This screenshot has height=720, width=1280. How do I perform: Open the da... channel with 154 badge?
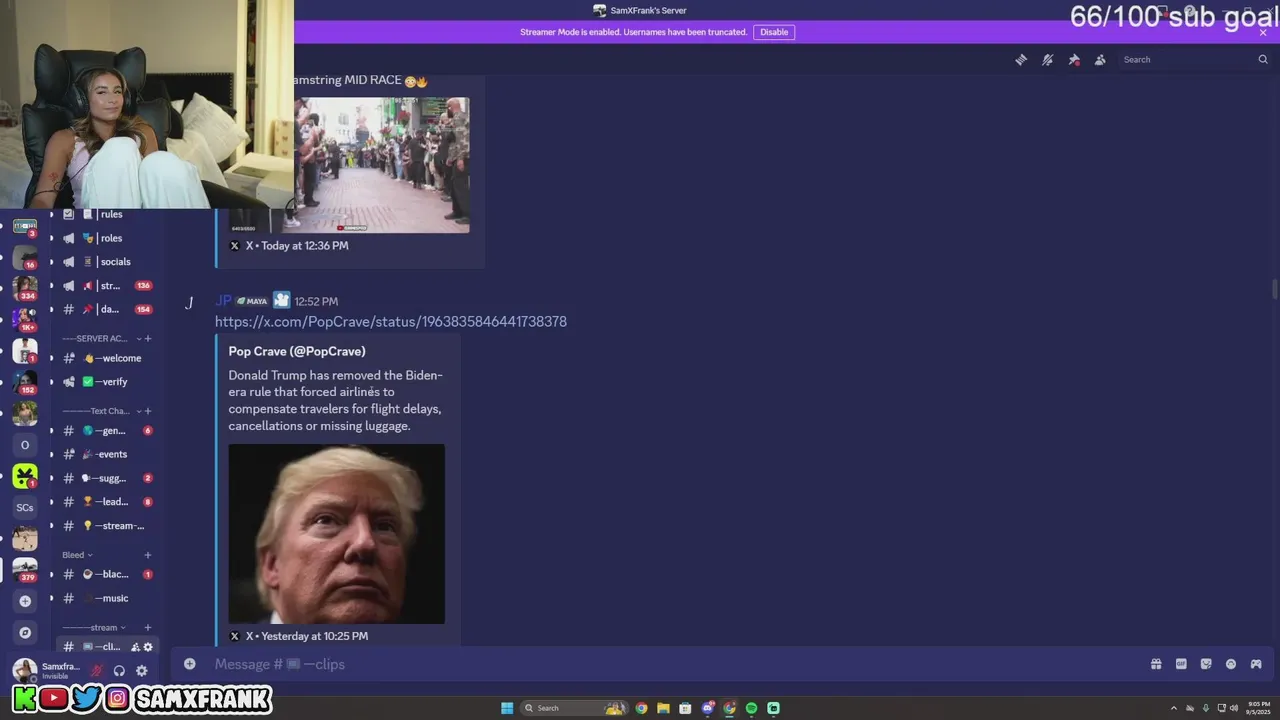pos(107,309)
